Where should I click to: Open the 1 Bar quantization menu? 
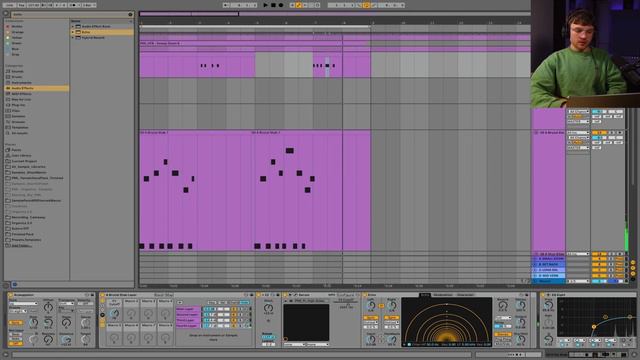tap(88, 5)
